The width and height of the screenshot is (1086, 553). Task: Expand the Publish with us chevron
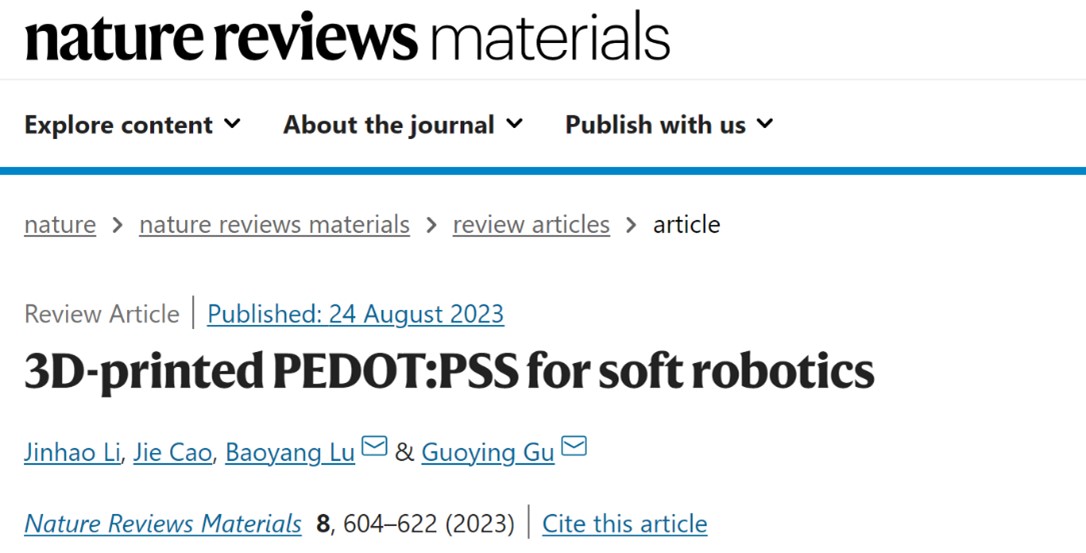coord(765,124)
